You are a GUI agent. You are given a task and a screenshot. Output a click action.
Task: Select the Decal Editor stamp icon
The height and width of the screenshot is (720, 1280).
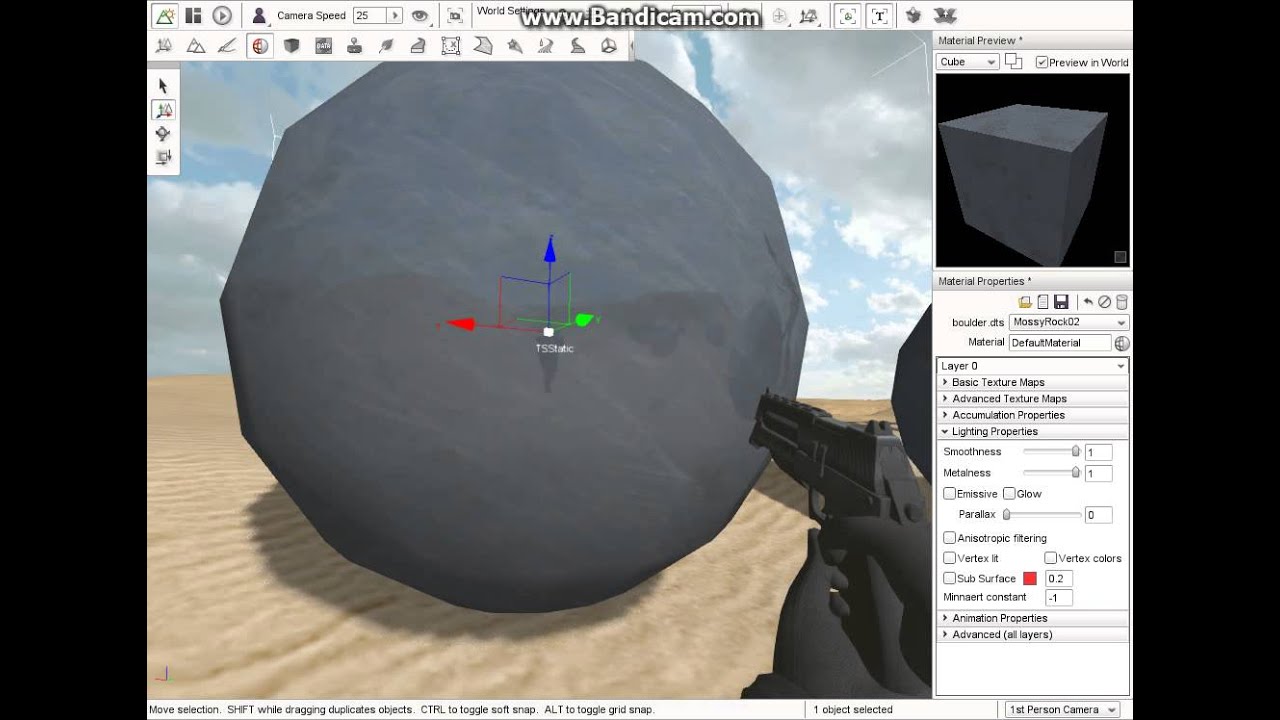(354, 45)
